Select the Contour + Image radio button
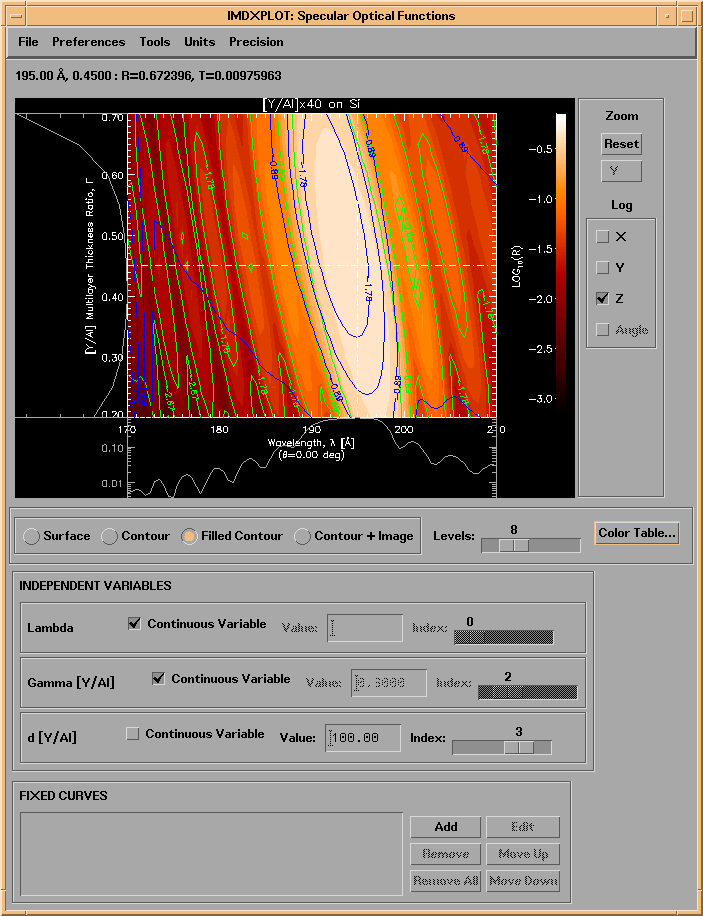The width and height of the screenshot is (703, 916). 302,536
